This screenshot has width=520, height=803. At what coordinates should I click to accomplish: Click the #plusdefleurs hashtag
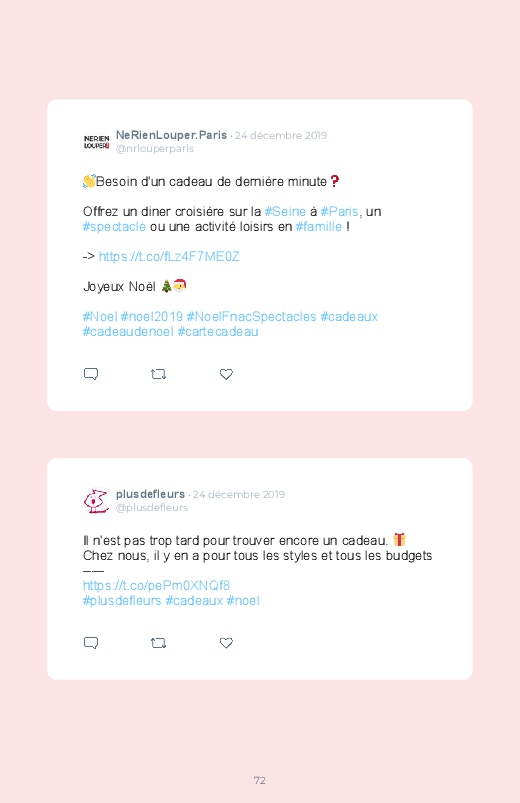pos(122,600)
